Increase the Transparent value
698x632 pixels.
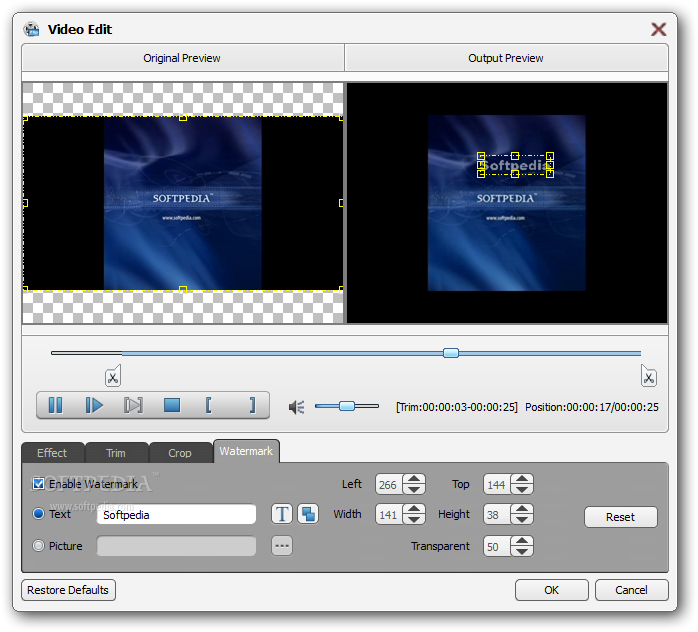coord(522,541)
